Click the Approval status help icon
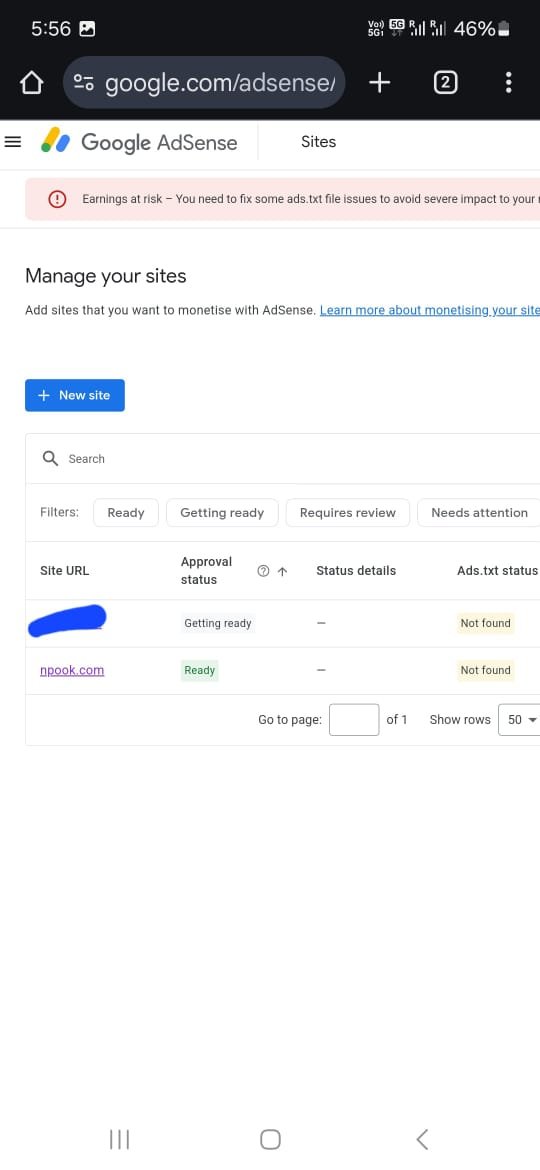Image resolution: width=540 pixels, height=1170 pixels. [263, 572]
